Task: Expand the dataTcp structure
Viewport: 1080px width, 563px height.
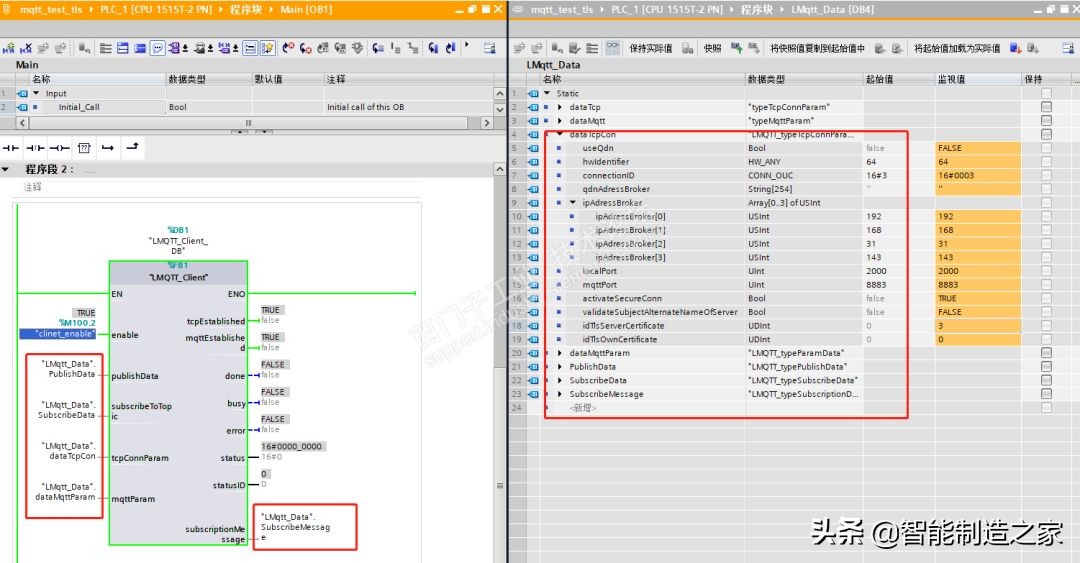Action: (560, 107)
